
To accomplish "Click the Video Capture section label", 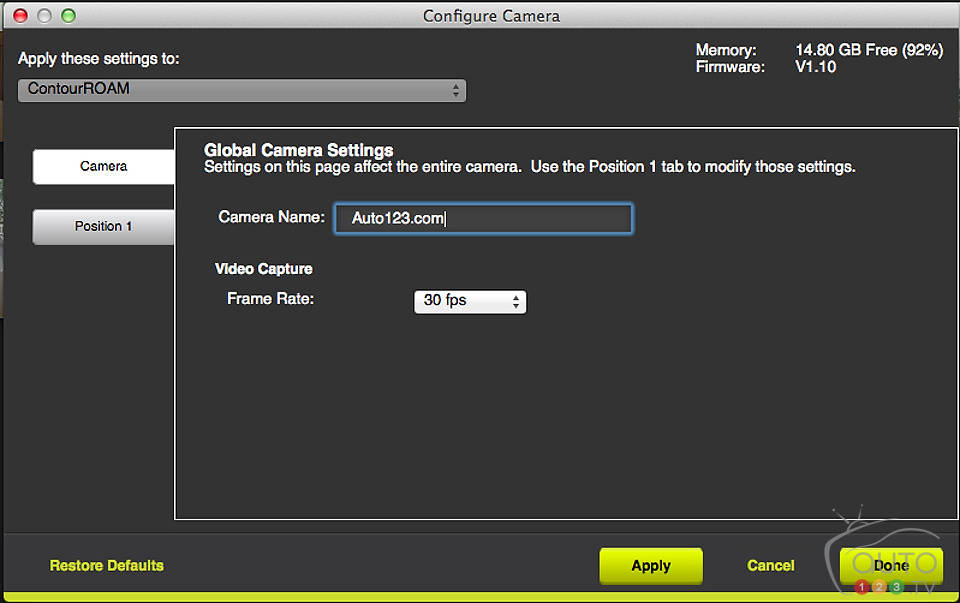I will [x=264, y=269].
